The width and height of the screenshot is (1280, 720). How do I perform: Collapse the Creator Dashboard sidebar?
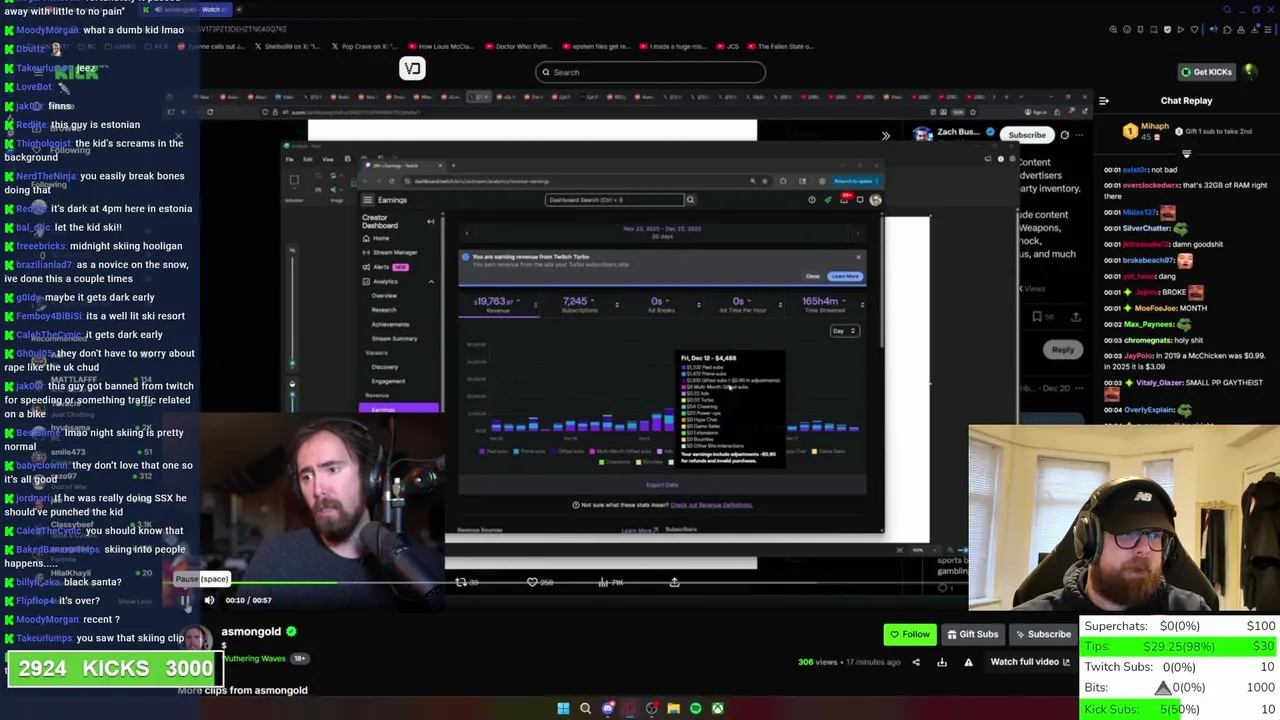[430, 222]
